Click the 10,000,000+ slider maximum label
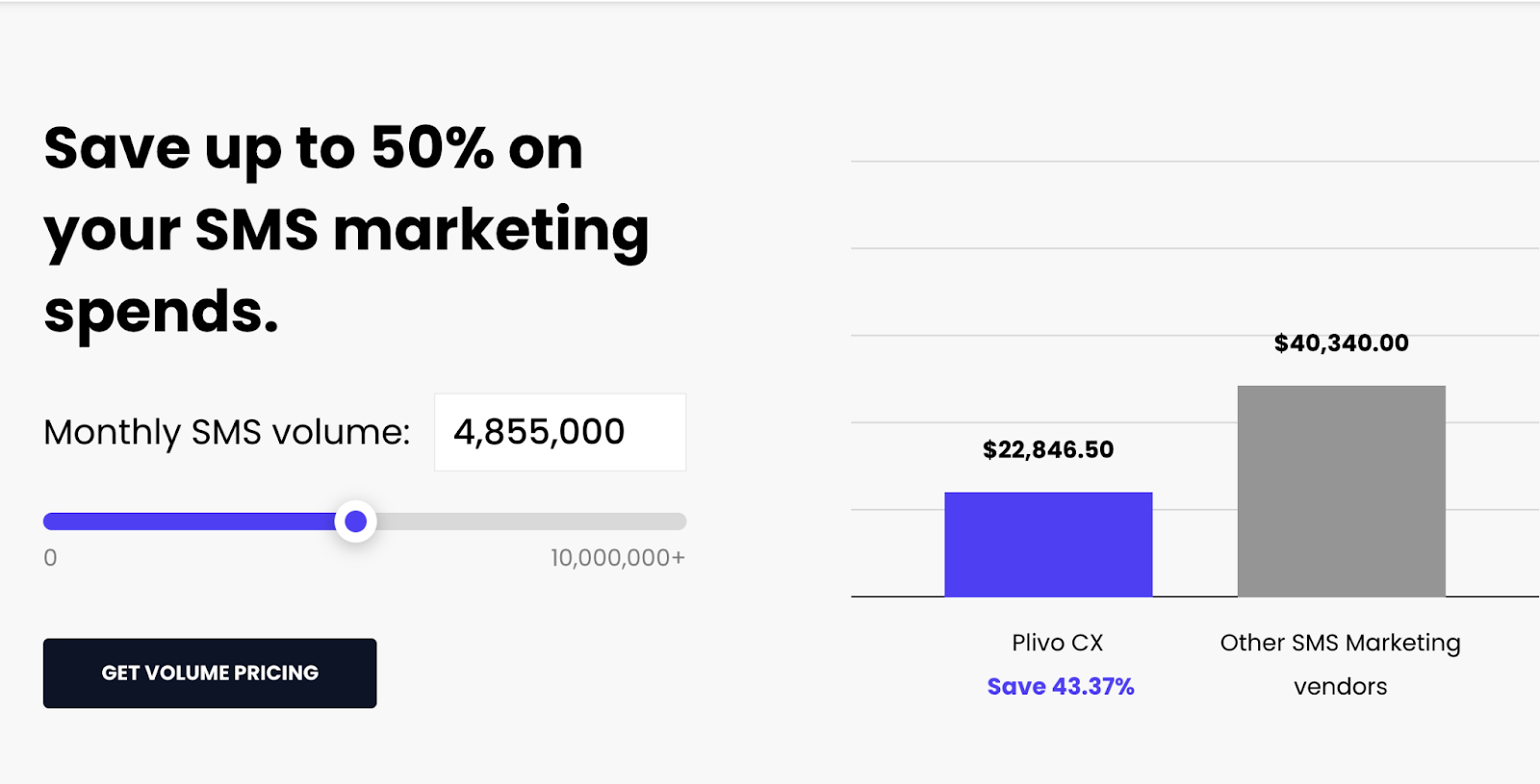Screen dimensions: 1540x784 617,558
